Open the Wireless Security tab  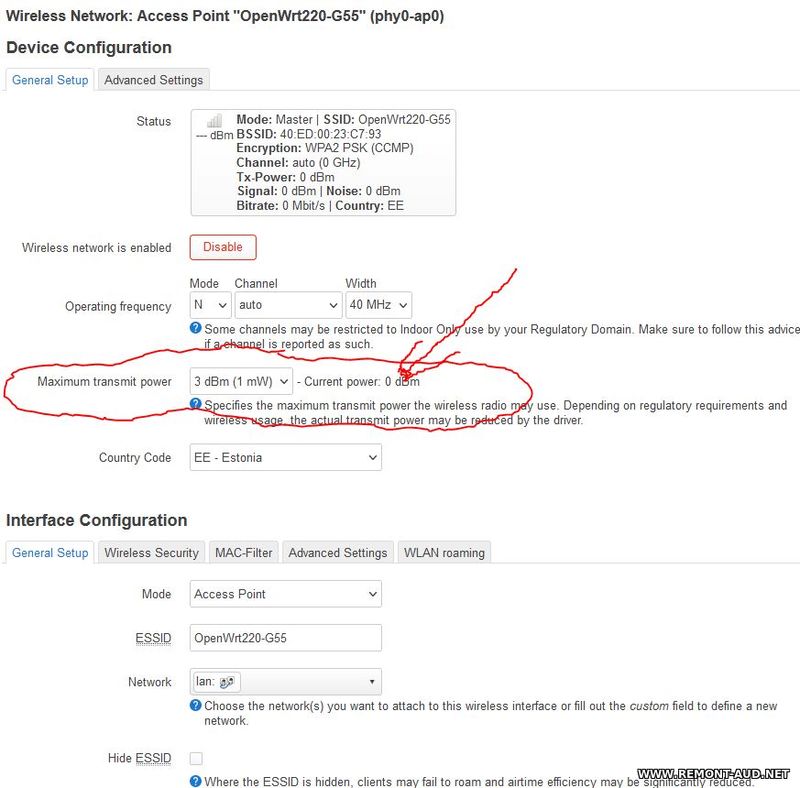point(152,553)
